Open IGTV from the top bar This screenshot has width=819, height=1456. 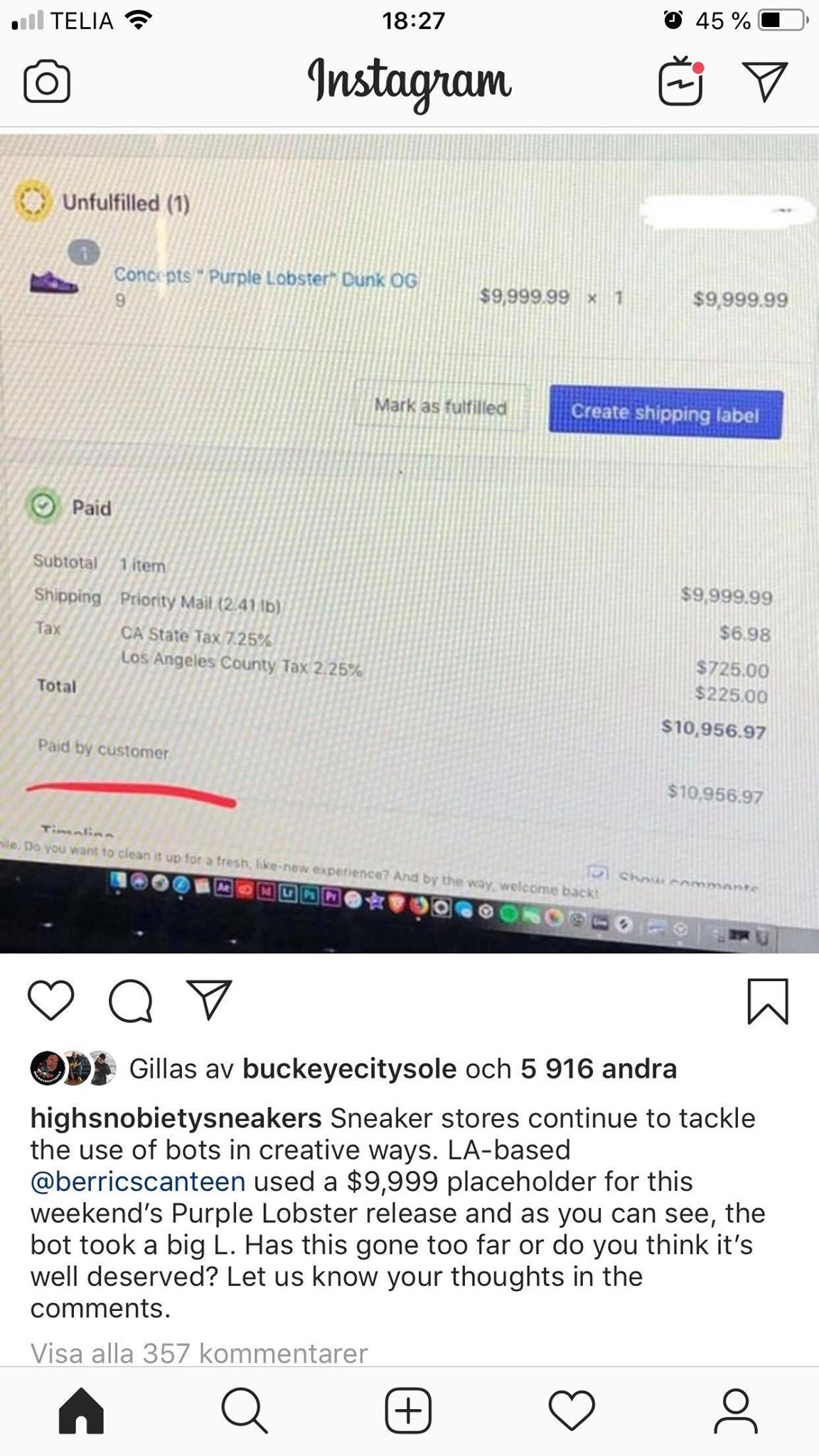(x=681, y=81)
